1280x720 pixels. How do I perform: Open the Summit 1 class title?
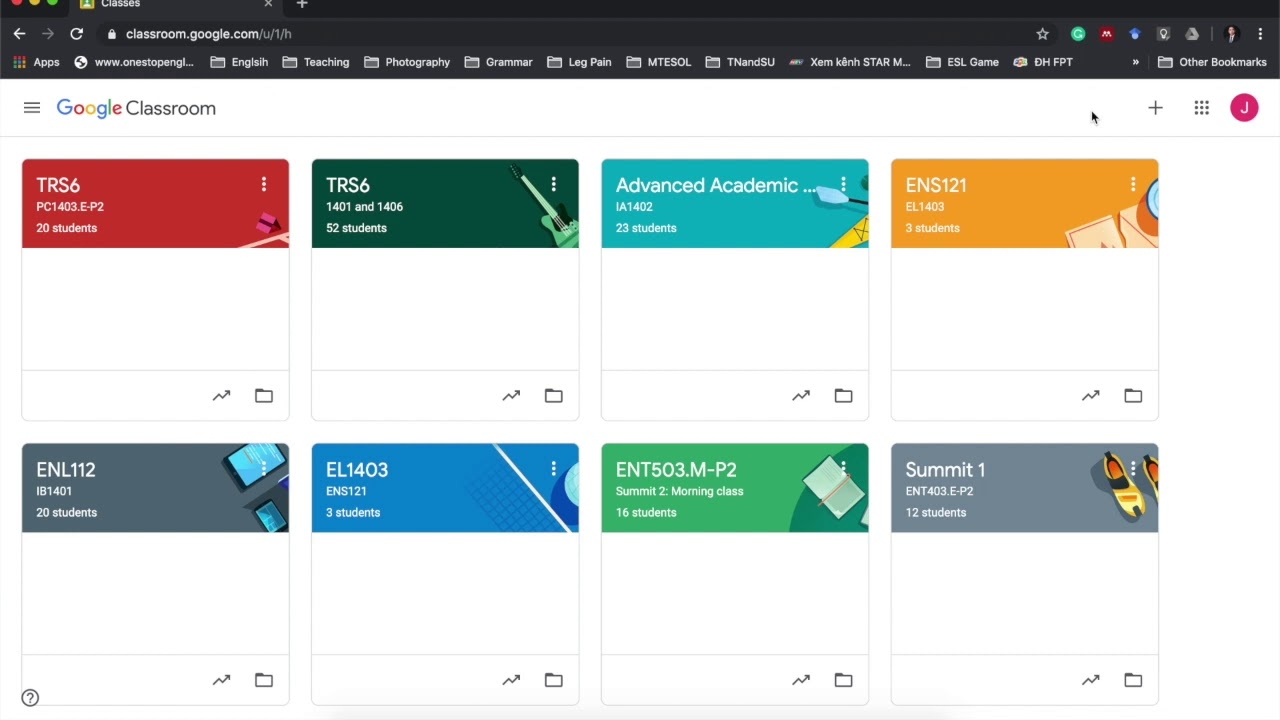[945, 469]
